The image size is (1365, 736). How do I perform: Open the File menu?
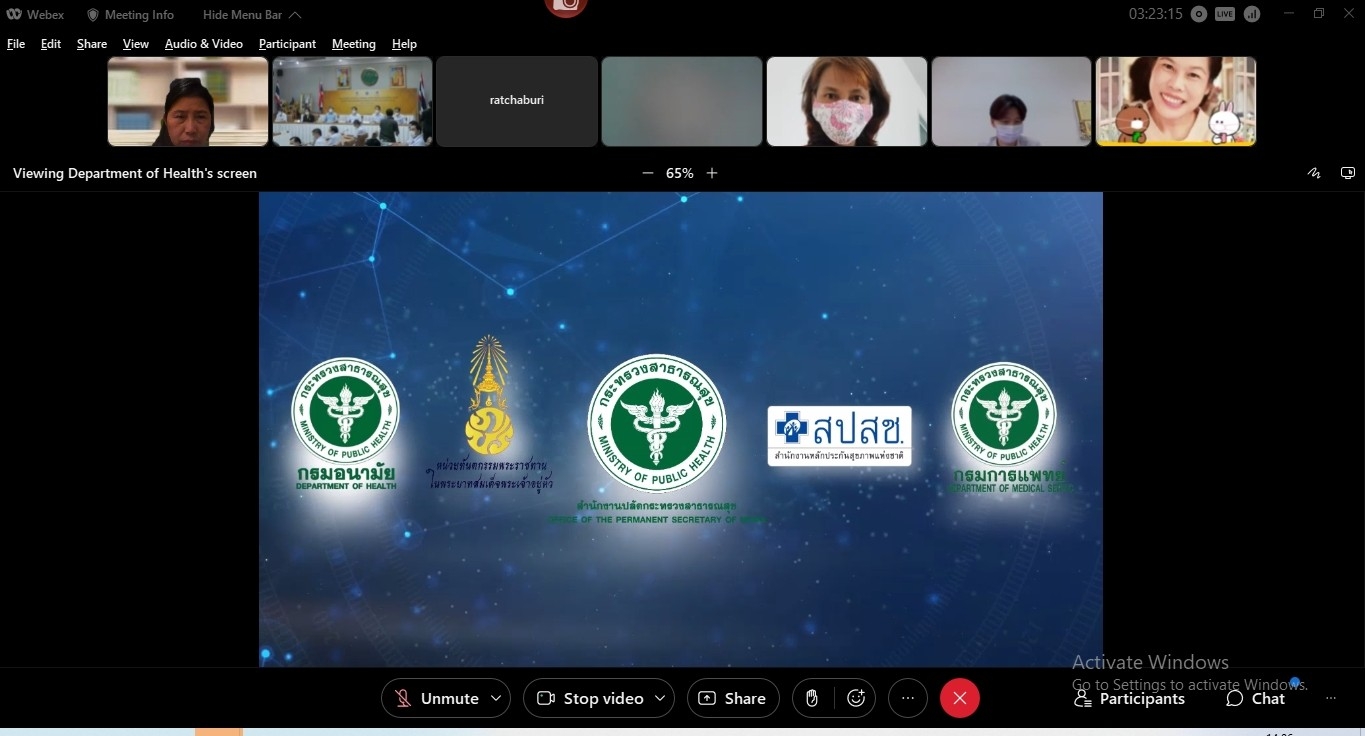tap(16, 44)
